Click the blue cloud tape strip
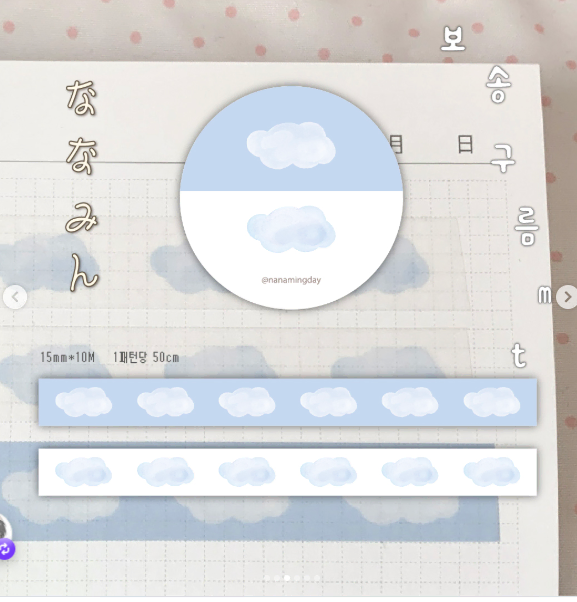Screen dimensions: 577x602 point(288,402)
